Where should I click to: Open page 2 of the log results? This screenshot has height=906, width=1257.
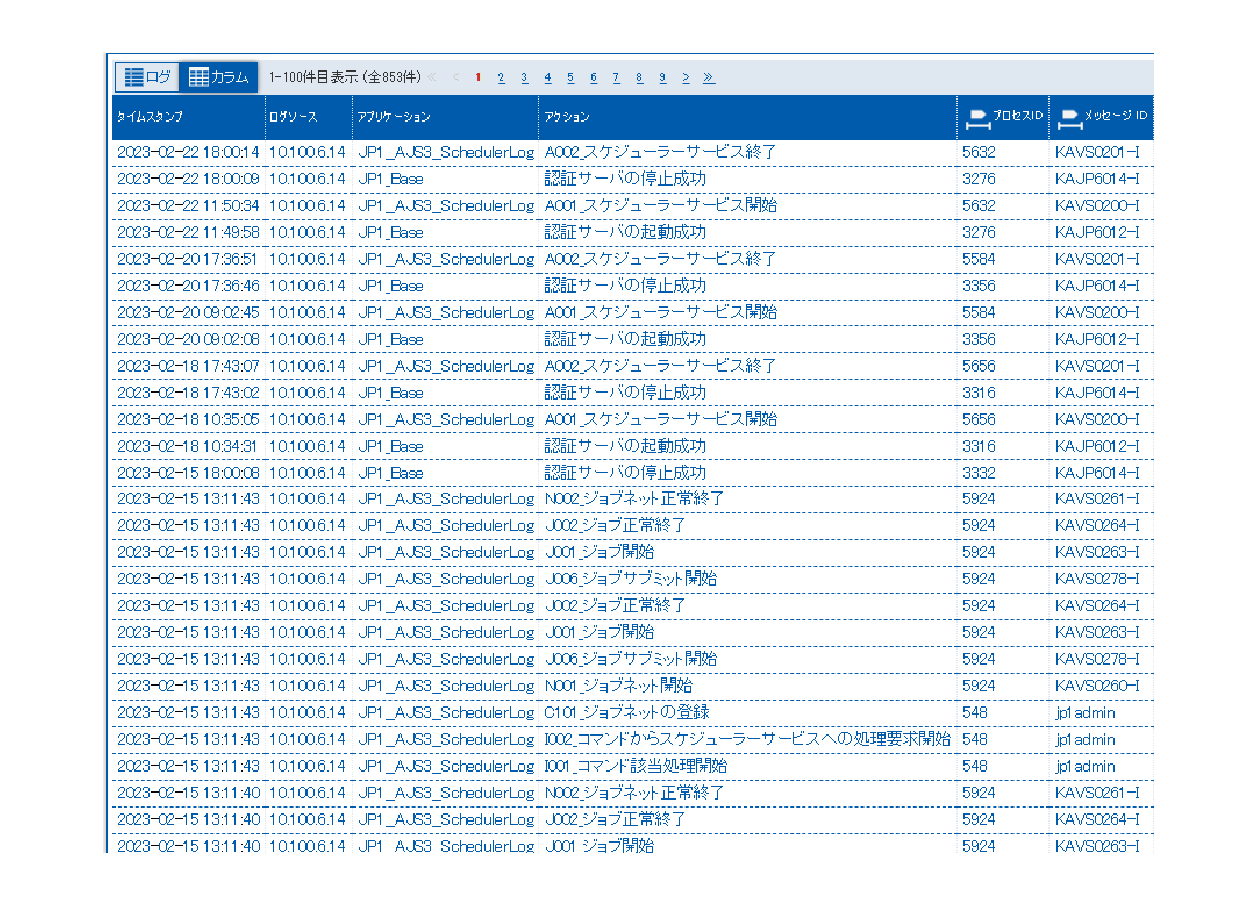click(501, 78)
